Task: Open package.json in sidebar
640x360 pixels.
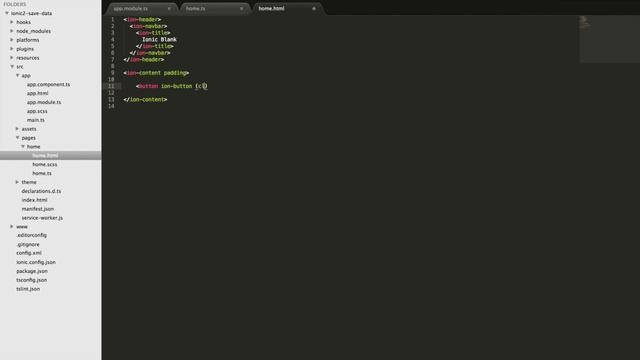Action: pos(32,271)
